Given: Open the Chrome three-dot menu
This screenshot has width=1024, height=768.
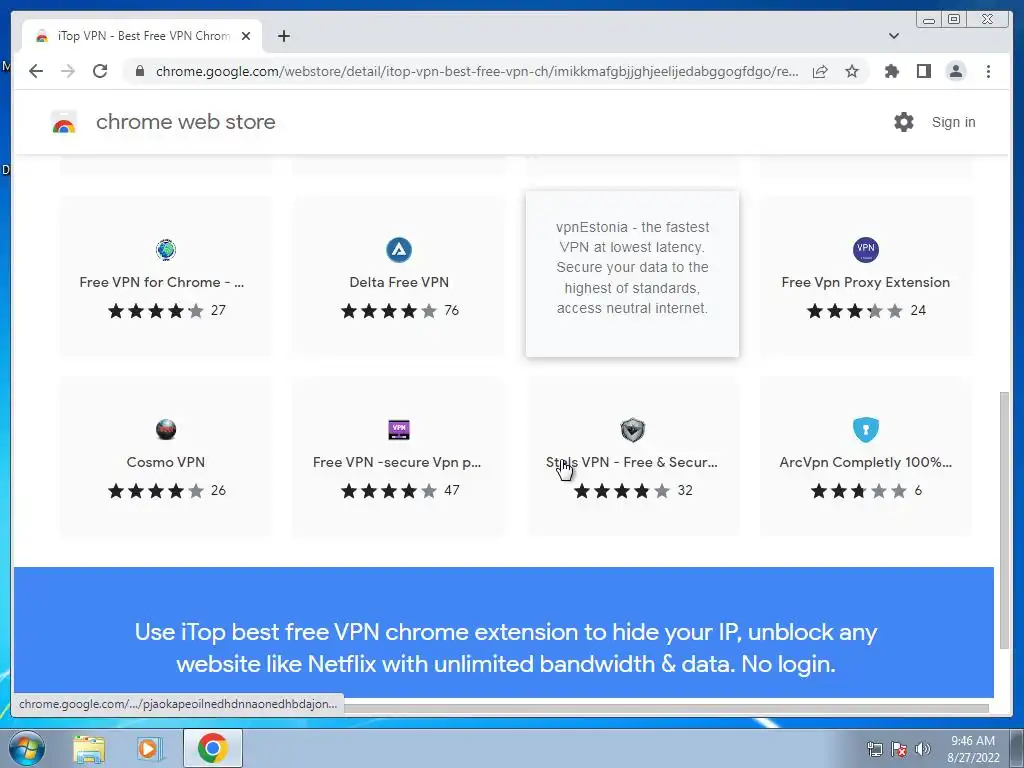Looking at the screenshot, I should [x=988, y=71].
